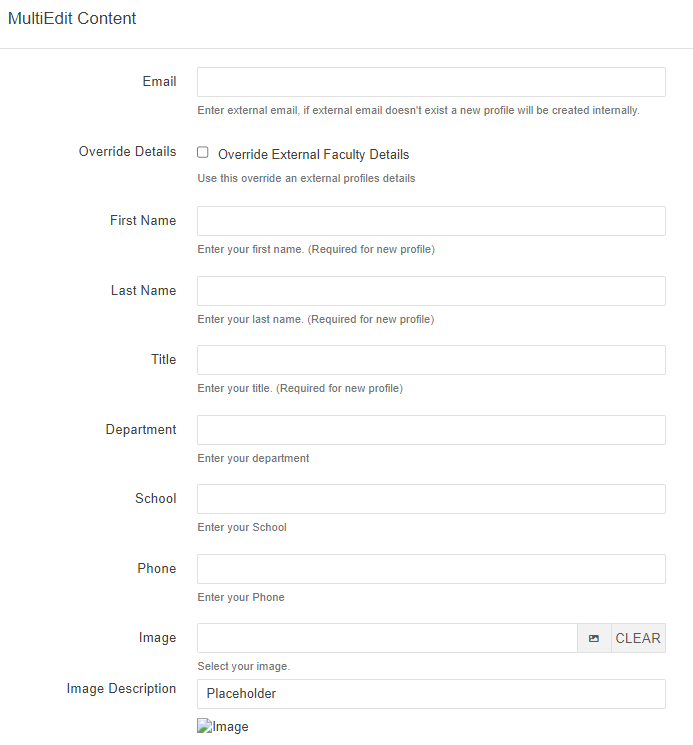Click the Override Details field label
The image size is (693, 745).
point(127,152)
